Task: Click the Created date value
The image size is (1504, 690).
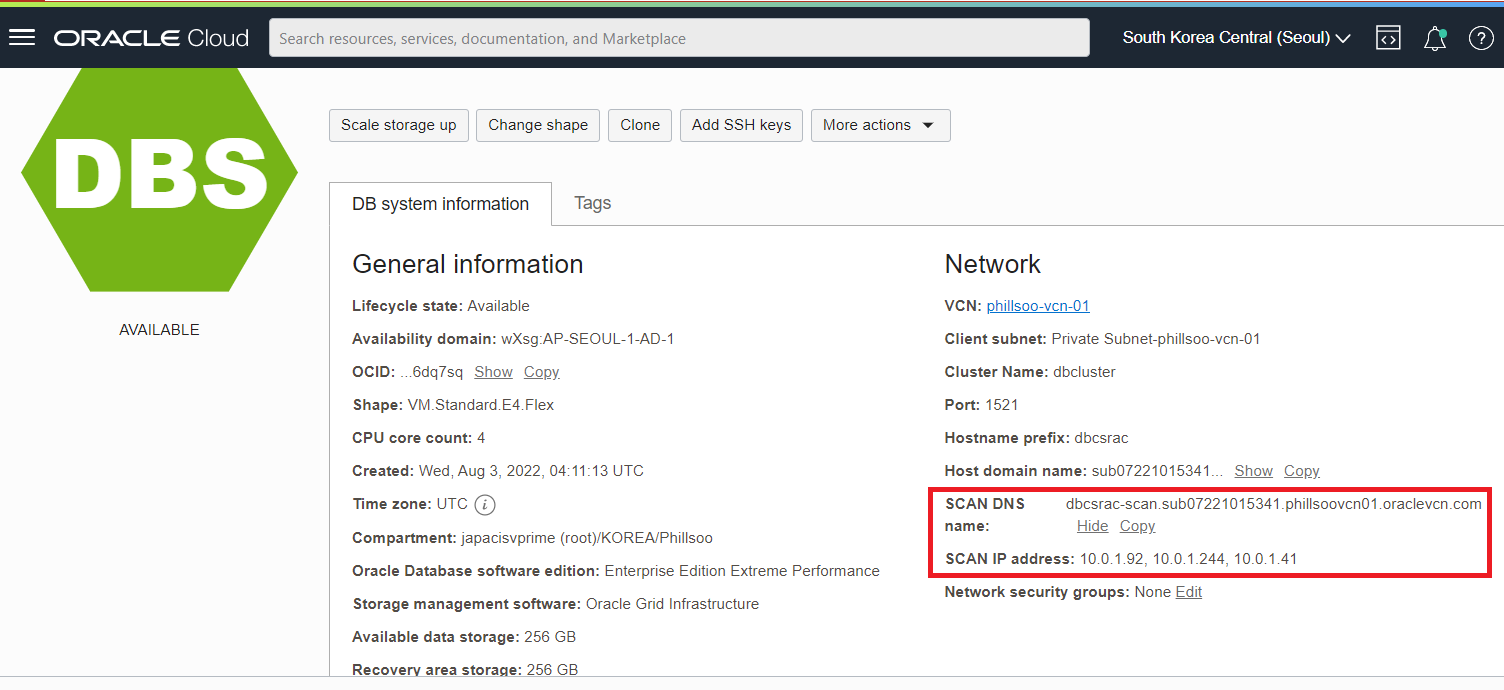Action: (531, 471)
